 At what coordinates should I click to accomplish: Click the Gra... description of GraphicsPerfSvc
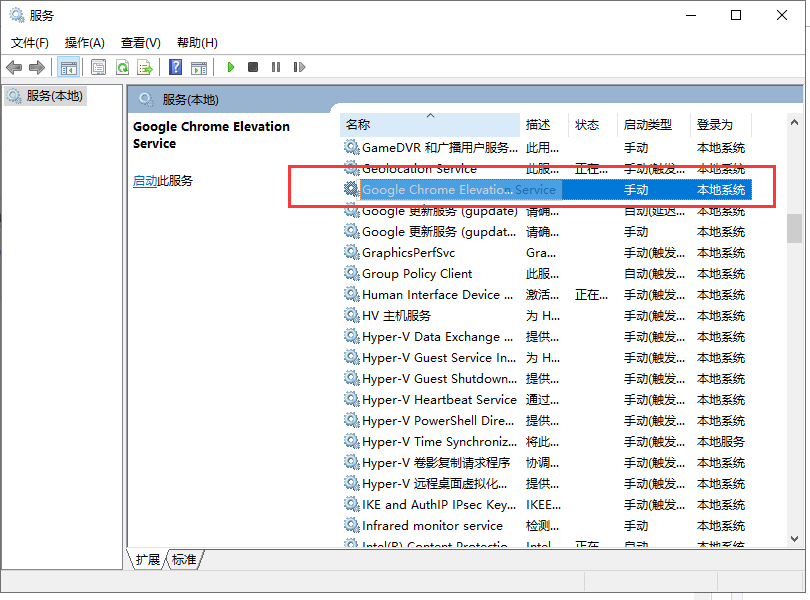[541, 253]
